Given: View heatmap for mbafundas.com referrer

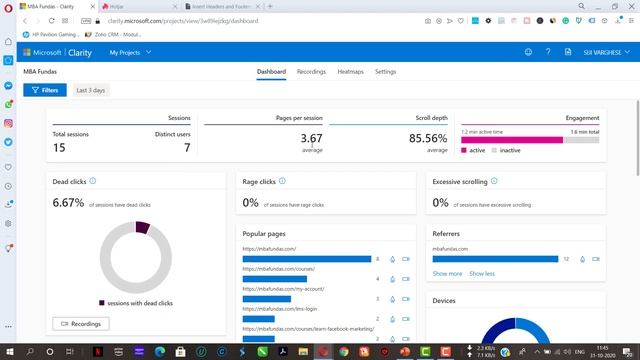Looking at the screenshot, I should point(582,259).
